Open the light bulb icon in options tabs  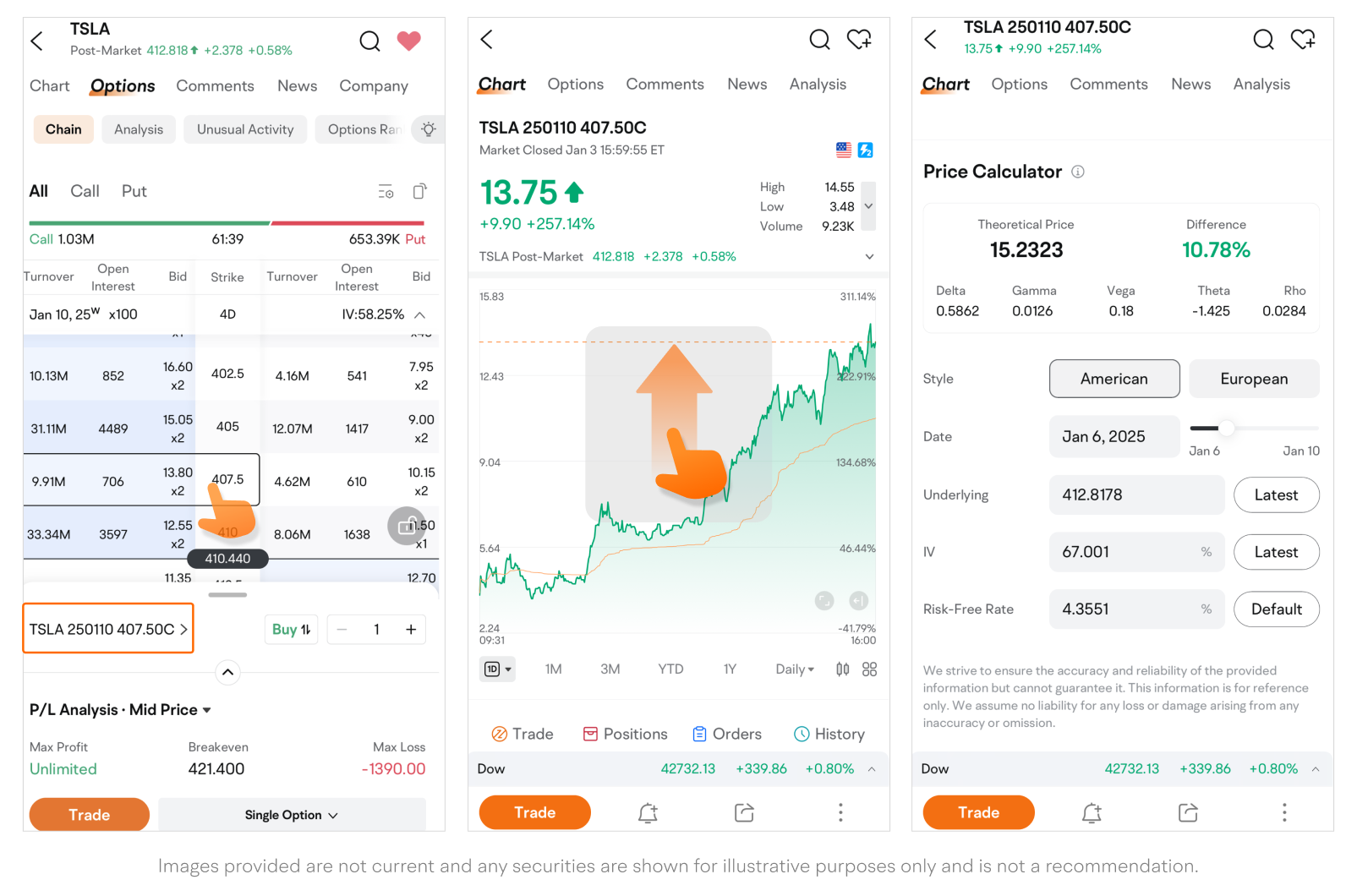click(x=429, y=129)
